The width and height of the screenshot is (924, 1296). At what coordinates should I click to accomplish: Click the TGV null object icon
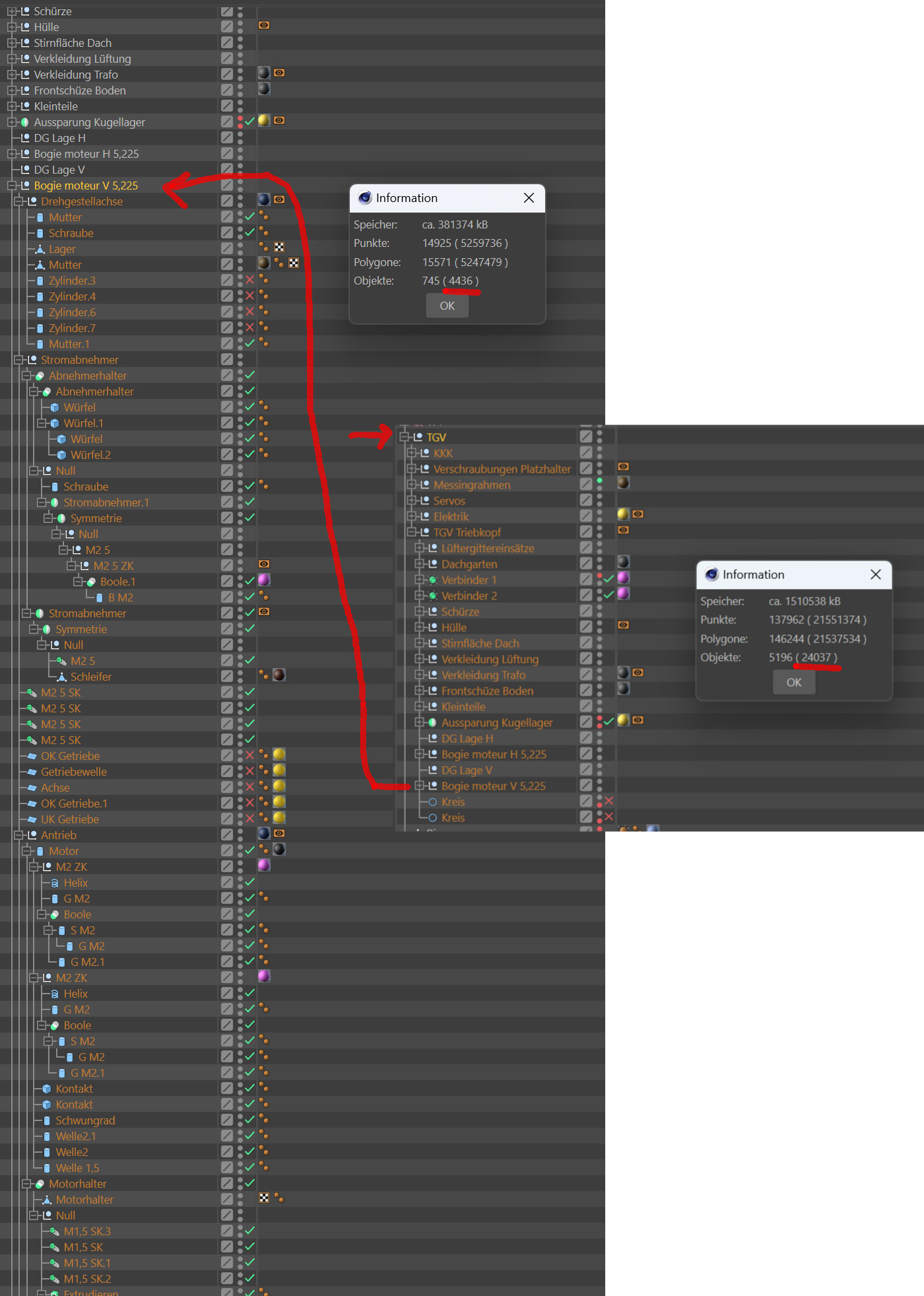click(418, 437)
